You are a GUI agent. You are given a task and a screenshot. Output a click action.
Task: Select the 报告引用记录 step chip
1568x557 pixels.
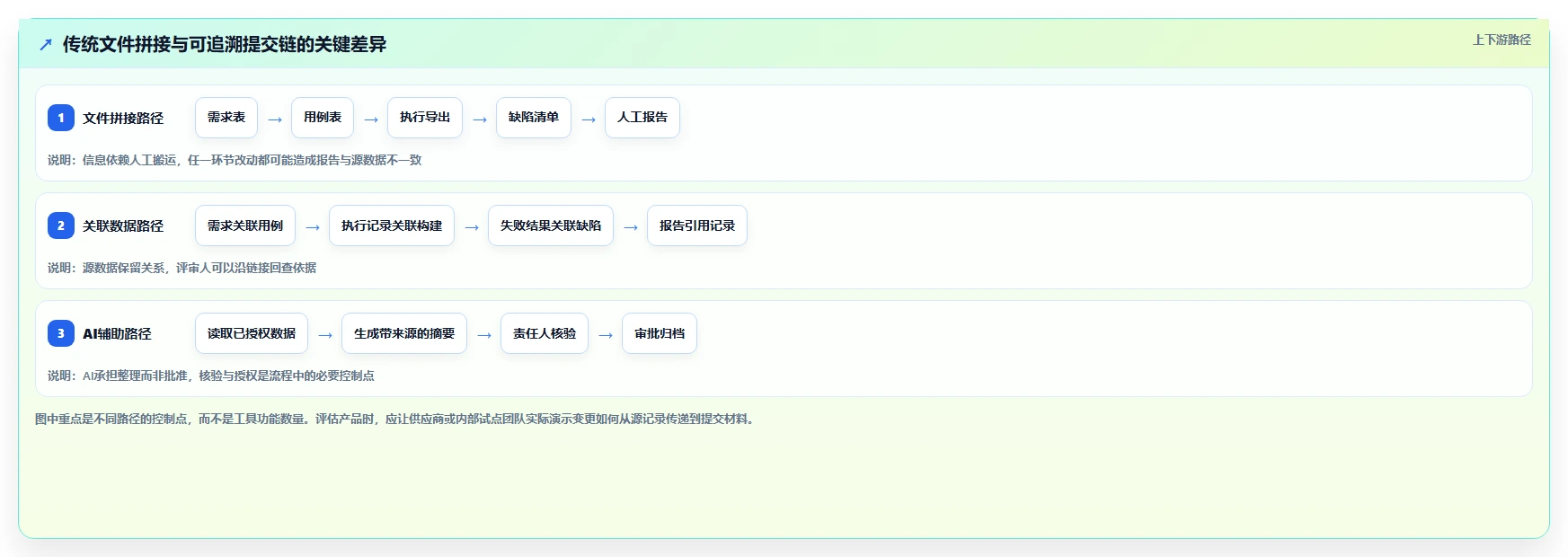click(x=697, y=225)
